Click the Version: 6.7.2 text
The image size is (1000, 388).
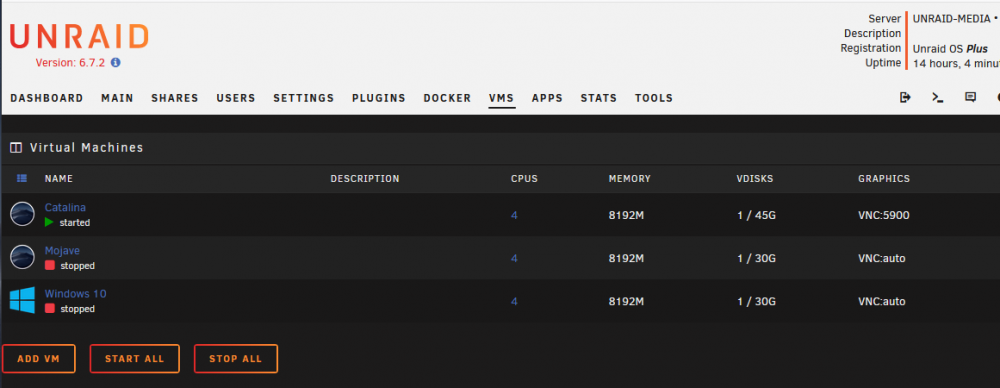coord(70,63)
